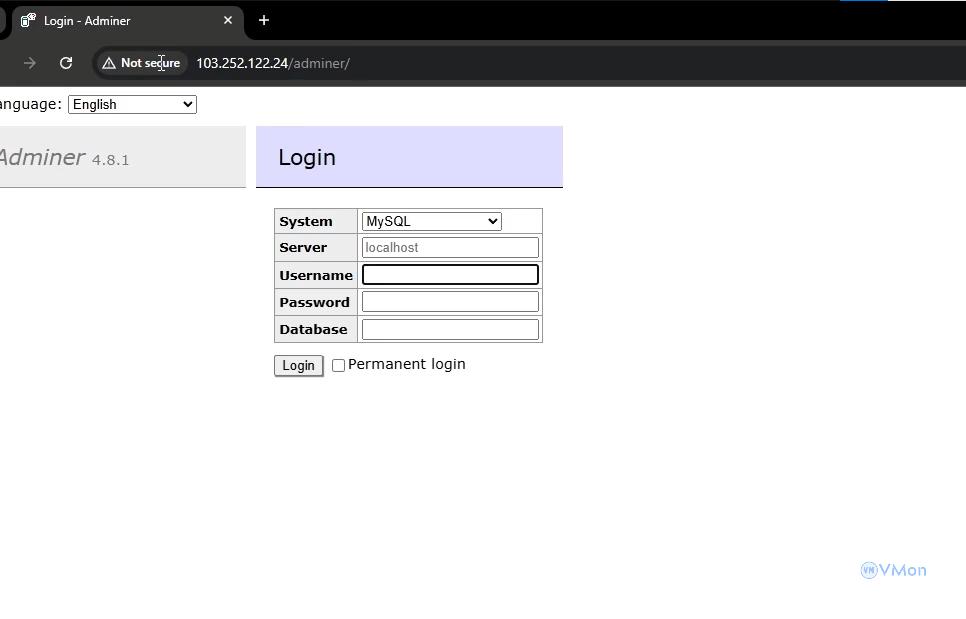Focus the Server field showing localhost

coord(450,247)
